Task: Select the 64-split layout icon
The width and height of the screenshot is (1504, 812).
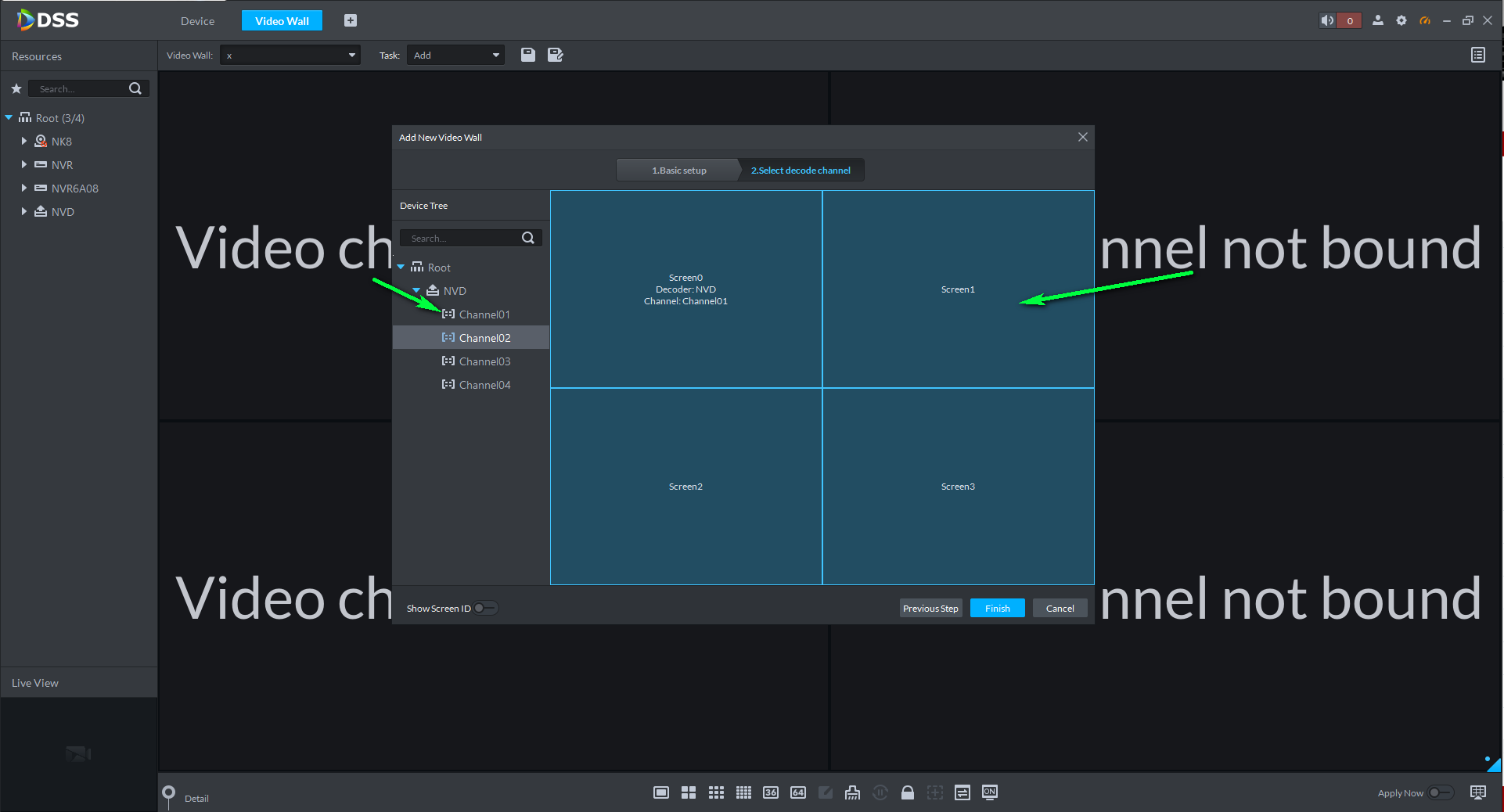Action: coord(797,792)
